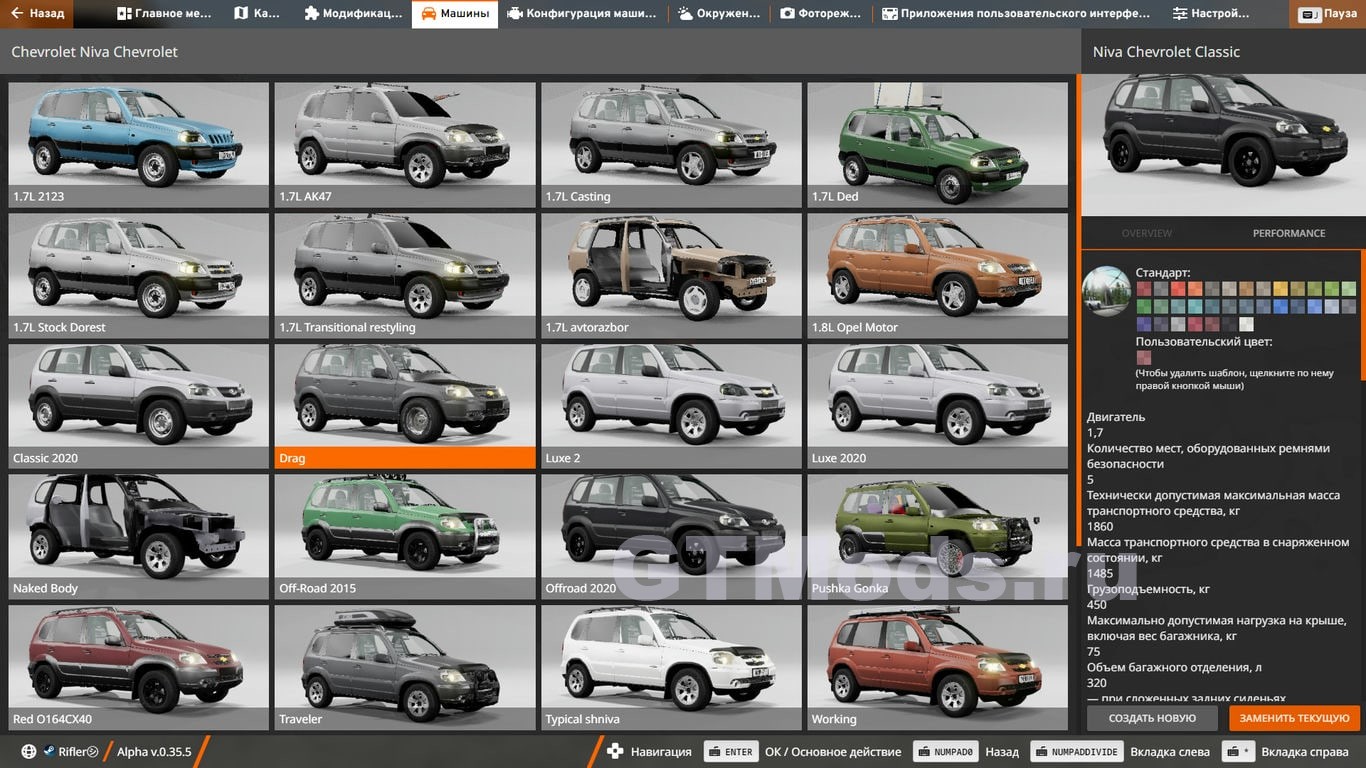Switch to the OVERVIEW tab

pyautogui.click(x=1146, y=233)
